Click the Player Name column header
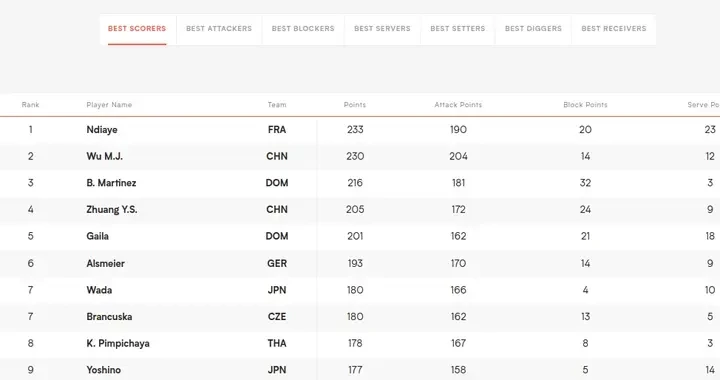The height and width of the screenshot is (380, 720). coord(109,105)
